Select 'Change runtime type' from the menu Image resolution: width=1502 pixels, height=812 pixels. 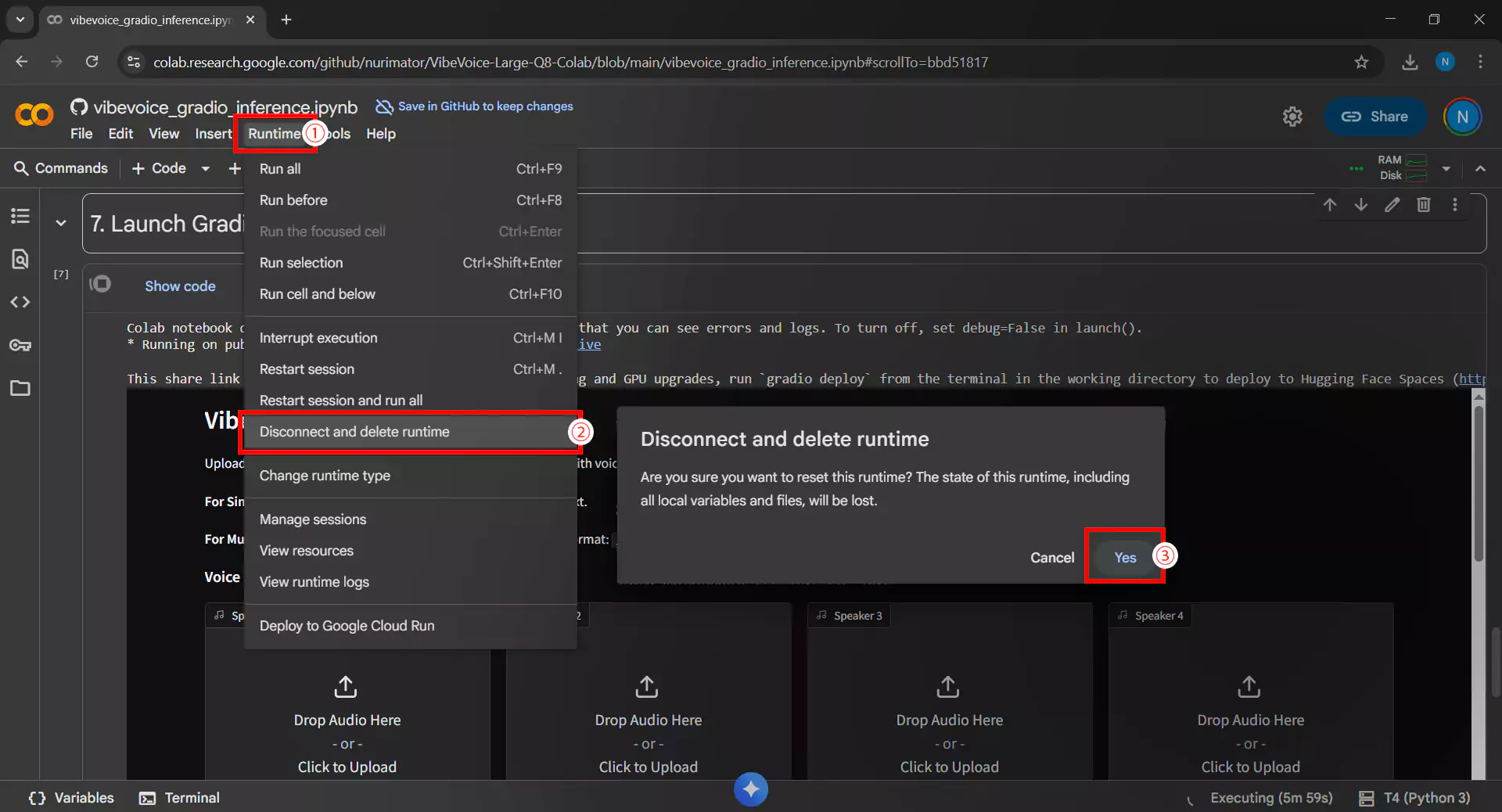[x=325, y=475]
